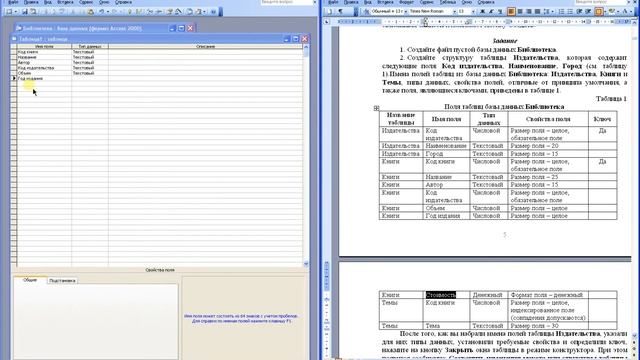This screenshot has width=640, height=360.
Task: Switch to the Подстановка tab in field properties
Action: click(x=62, y=280)
